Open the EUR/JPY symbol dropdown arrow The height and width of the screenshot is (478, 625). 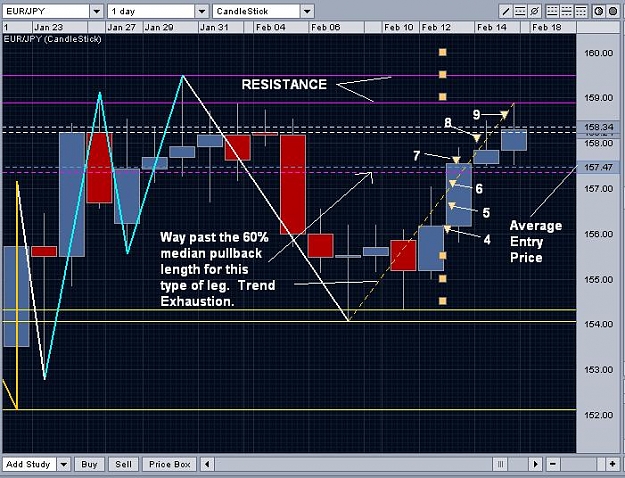pos(96,11)
